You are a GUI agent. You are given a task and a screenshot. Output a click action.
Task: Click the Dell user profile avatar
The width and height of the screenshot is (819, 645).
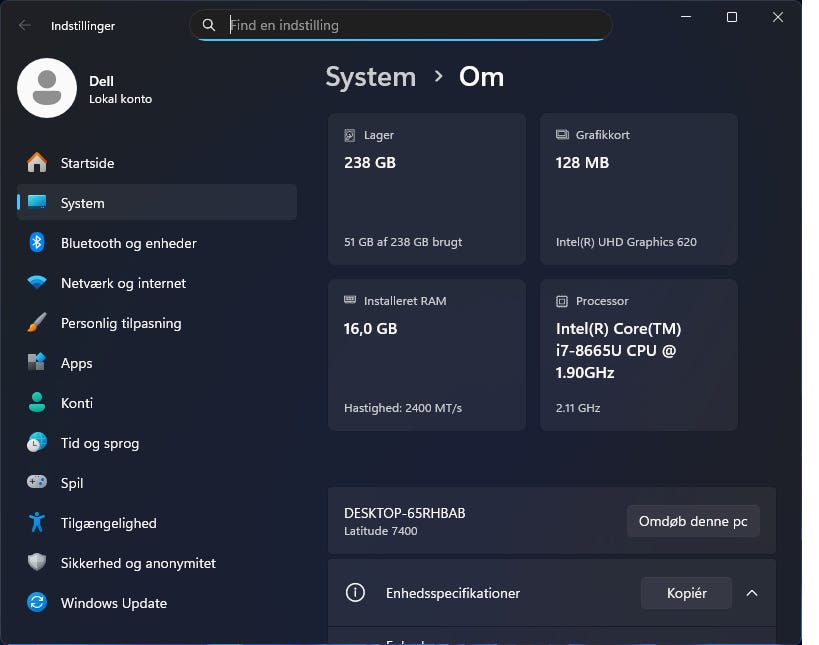(x=47, y=88)
